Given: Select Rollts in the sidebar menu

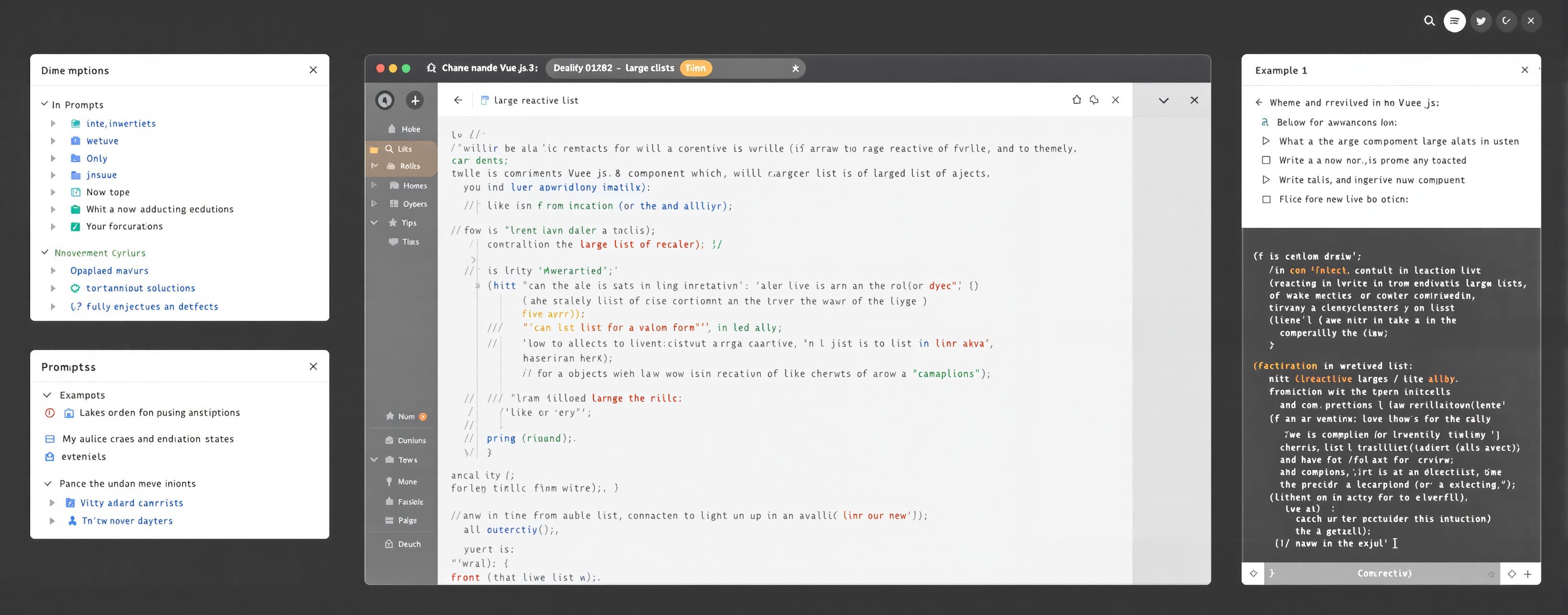Looking at the screenshot, I should click(x=403, y=166).
